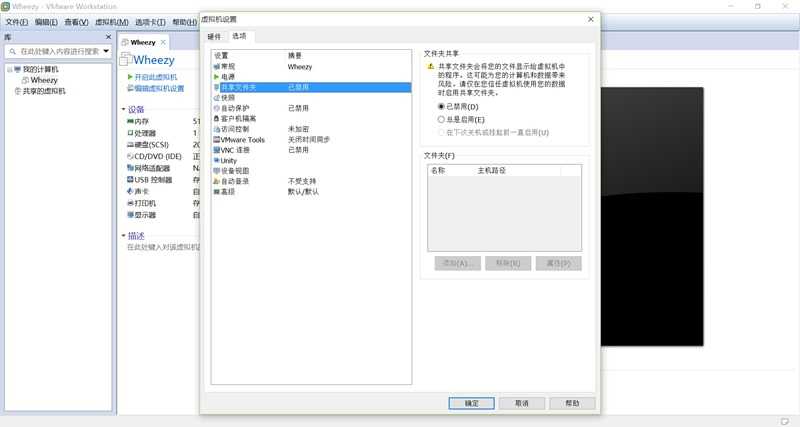Click the 打印机 printer icon
The width and height of the screenshot is (800, 427).
[x=130, y=203]
